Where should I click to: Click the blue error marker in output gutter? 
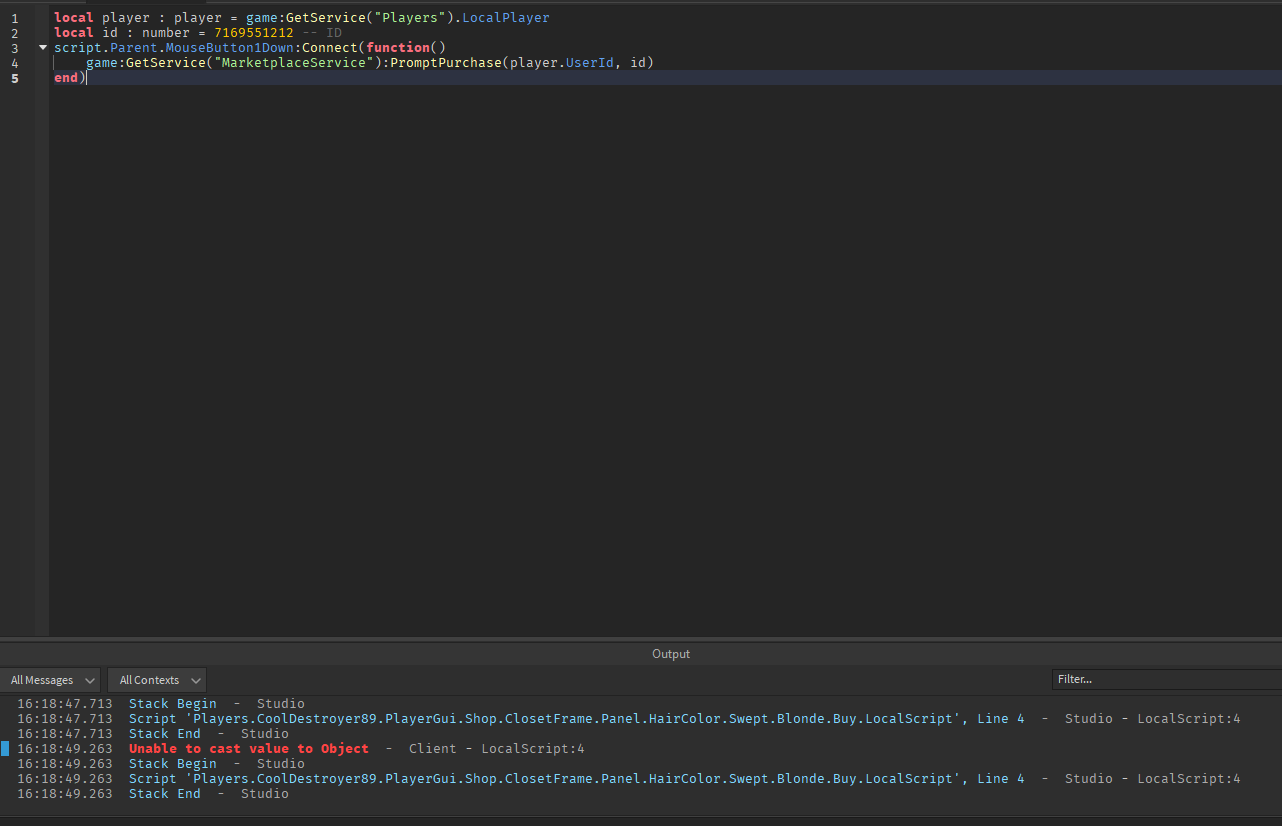click(x=4, y=748)
